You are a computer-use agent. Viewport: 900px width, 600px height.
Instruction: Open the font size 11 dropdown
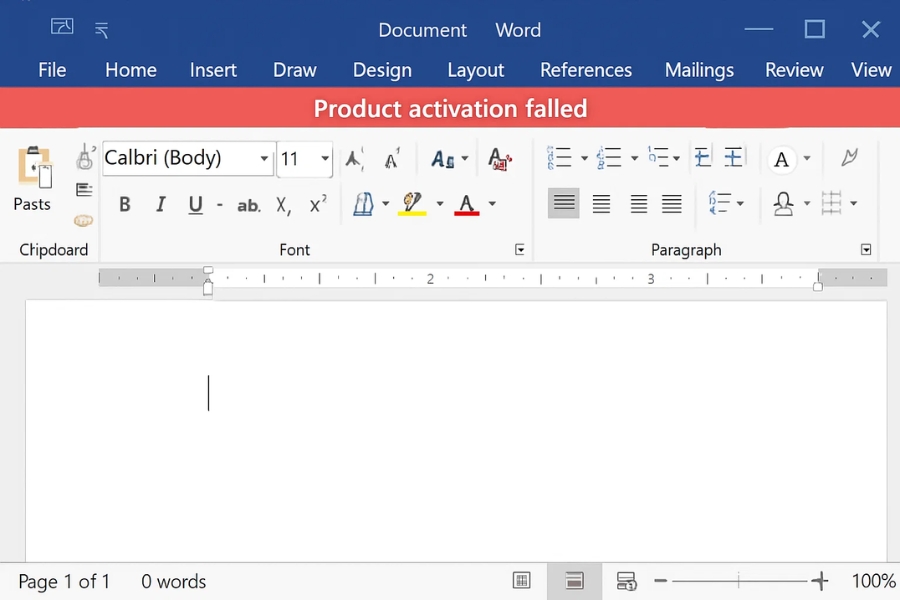[325, 158]
